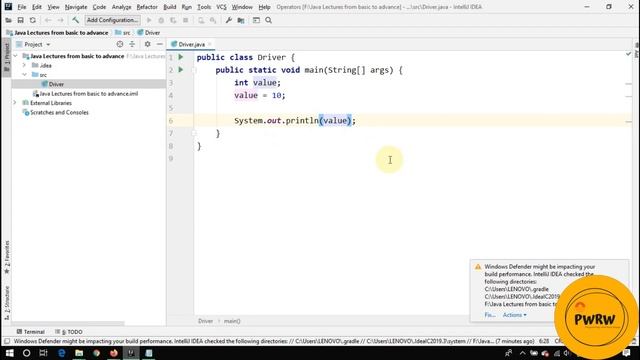This screenshot has height=360, width=640.
Task: Click run gutter arrow beside class Driver
Action: point(181,57)
